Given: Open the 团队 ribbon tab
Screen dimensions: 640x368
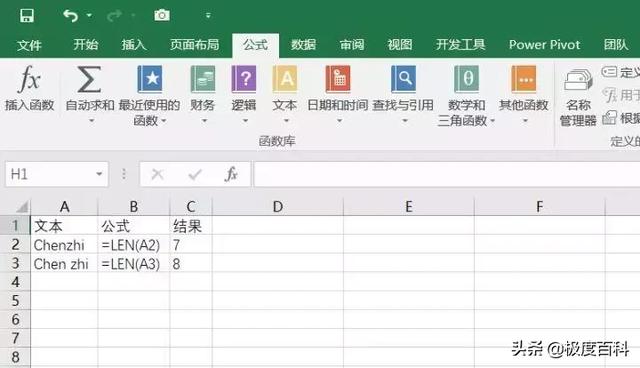Looking at the screenshot, I should [x=616, y=44].
